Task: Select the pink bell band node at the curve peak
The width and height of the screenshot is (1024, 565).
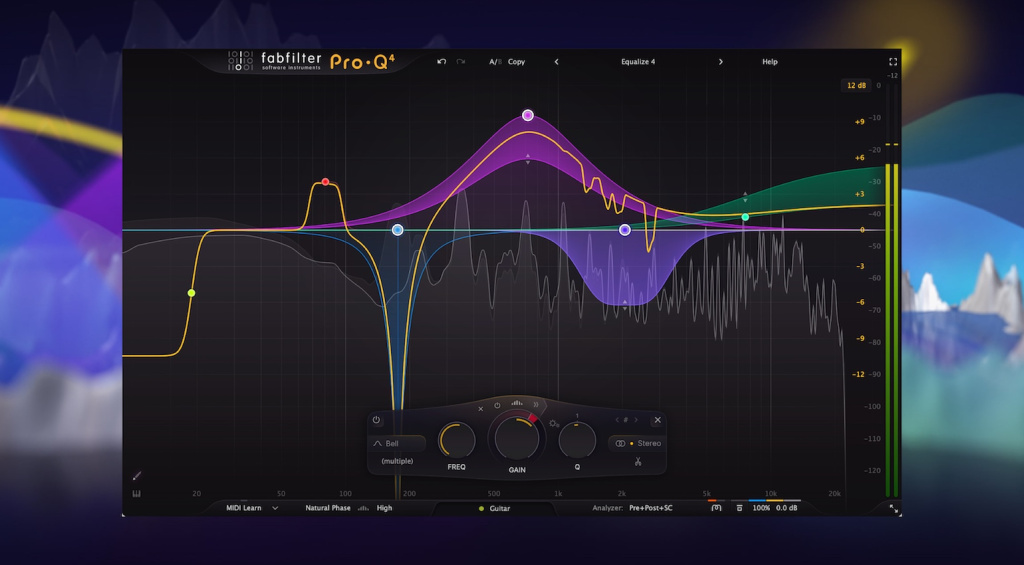Action: click(x=528, y=116)
